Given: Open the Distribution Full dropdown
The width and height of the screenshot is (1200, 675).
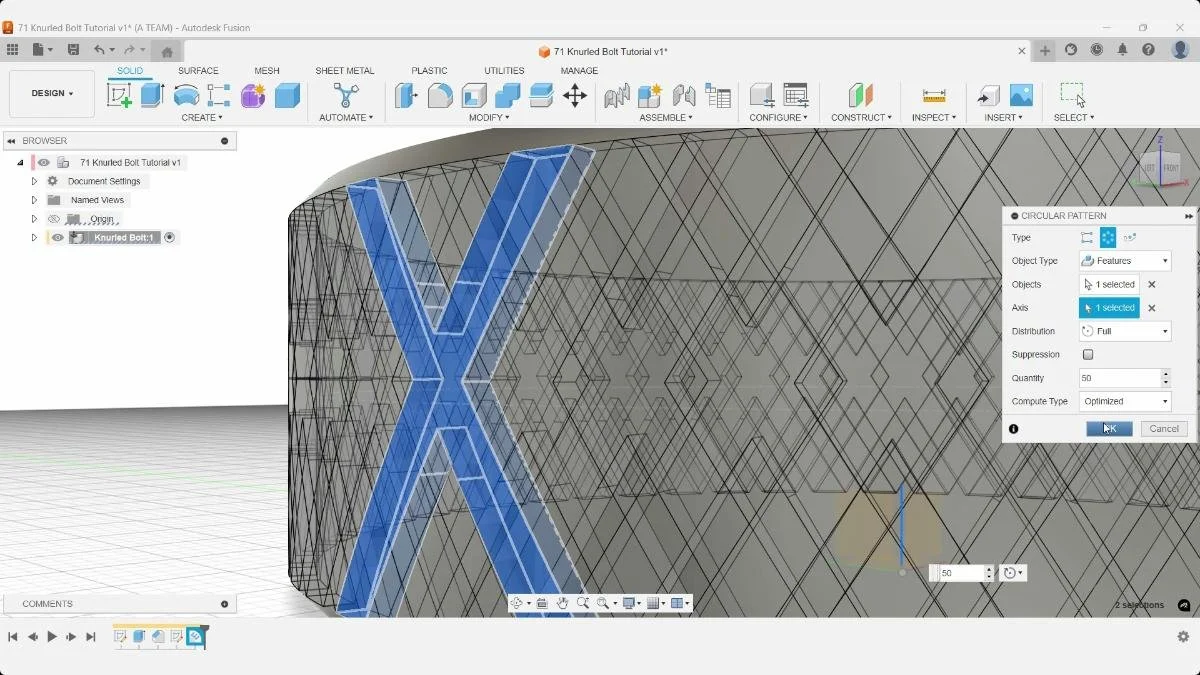Looking at the screenshot, I should click(x=1125, y=331).
